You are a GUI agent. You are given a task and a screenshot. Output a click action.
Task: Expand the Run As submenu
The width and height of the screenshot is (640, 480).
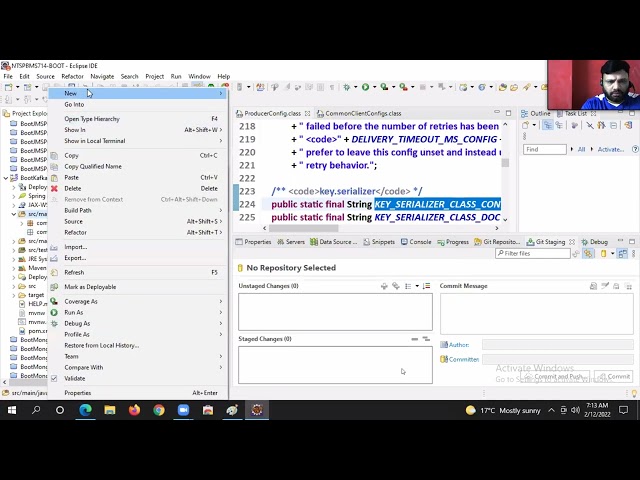(x=138, y=313)
